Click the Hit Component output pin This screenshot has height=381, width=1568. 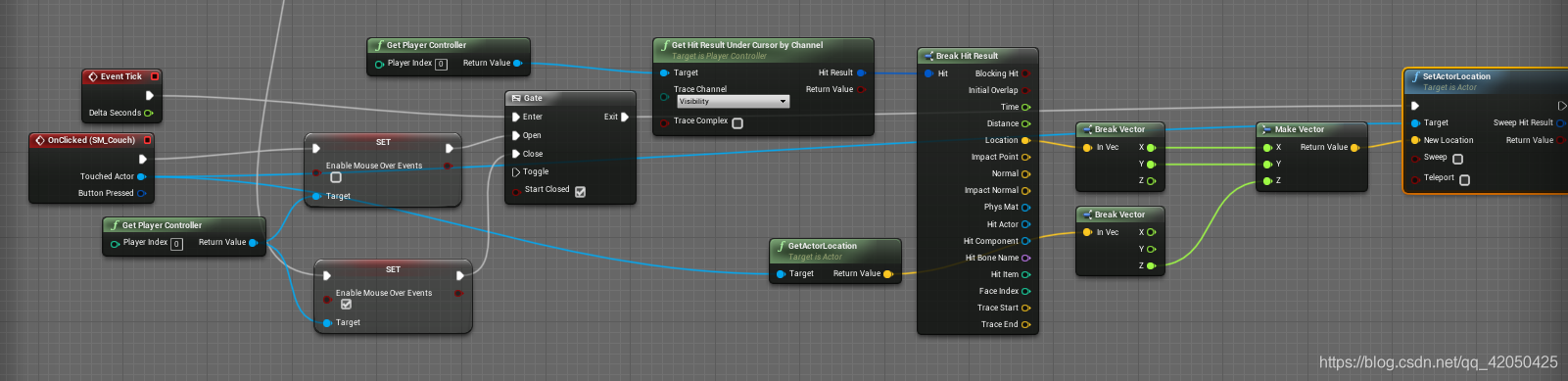coord(1025,241)
